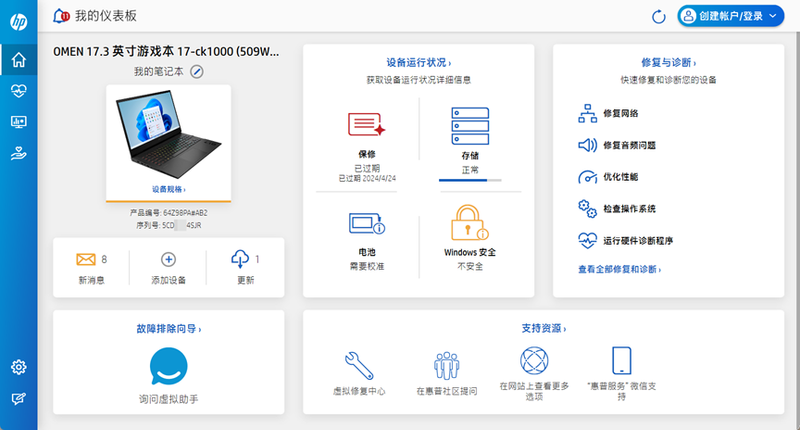Click the 虚拟修复中心 wrench icon
800x430 pixels.
359,365
